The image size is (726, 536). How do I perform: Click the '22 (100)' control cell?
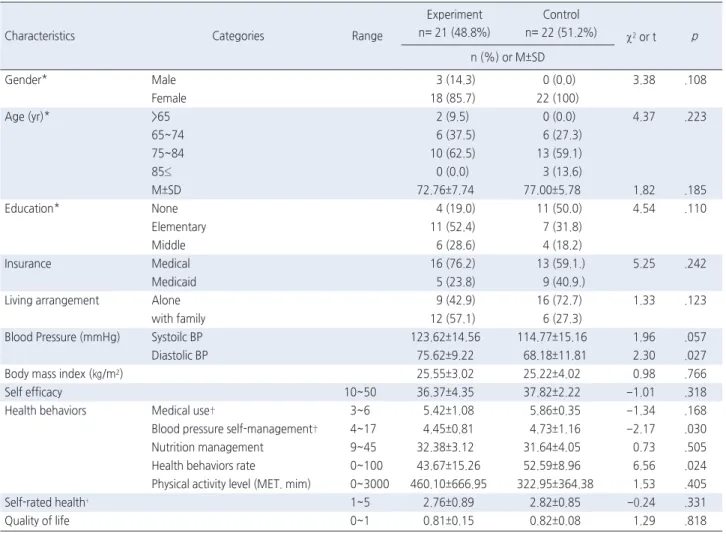click(557, 98)
